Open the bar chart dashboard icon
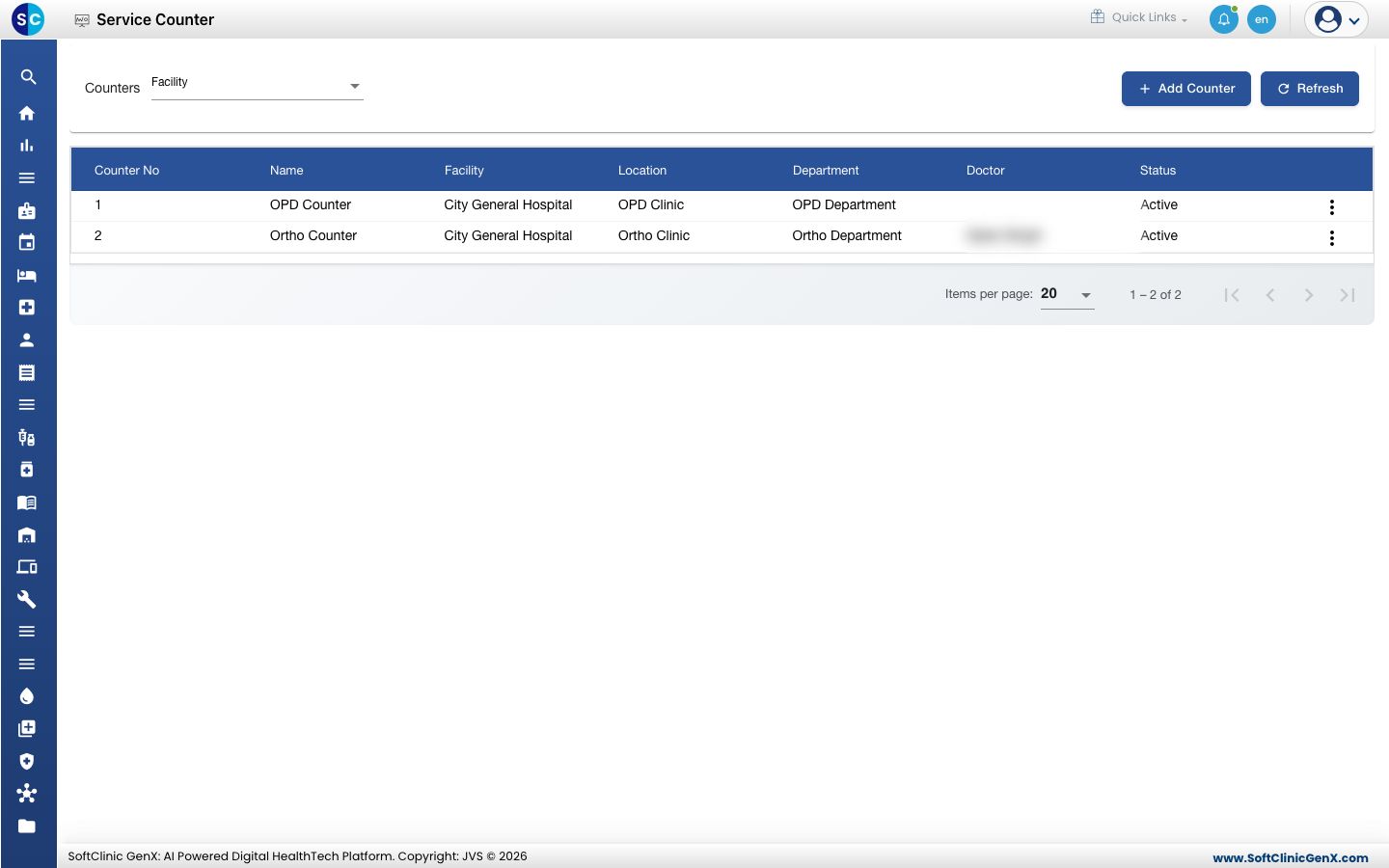This screenshot has width=1389, height=868. click(x=27, y=146)
